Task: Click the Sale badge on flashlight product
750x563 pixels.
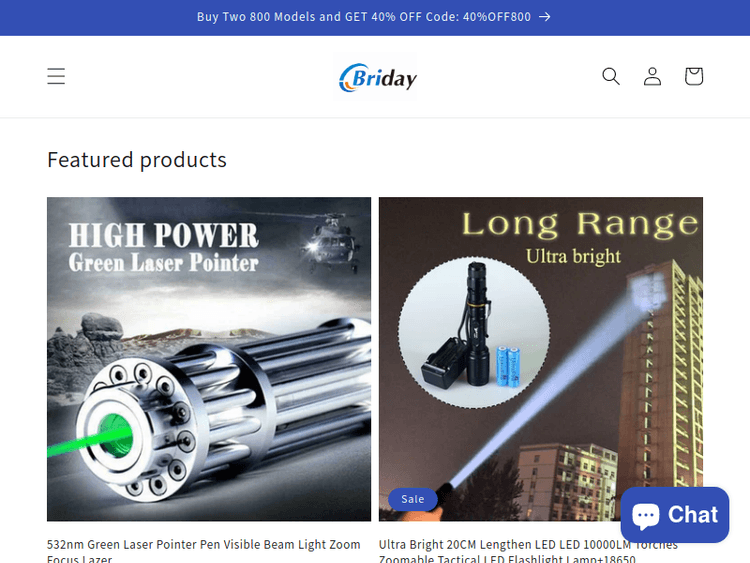Action: [x=412, y=499]
